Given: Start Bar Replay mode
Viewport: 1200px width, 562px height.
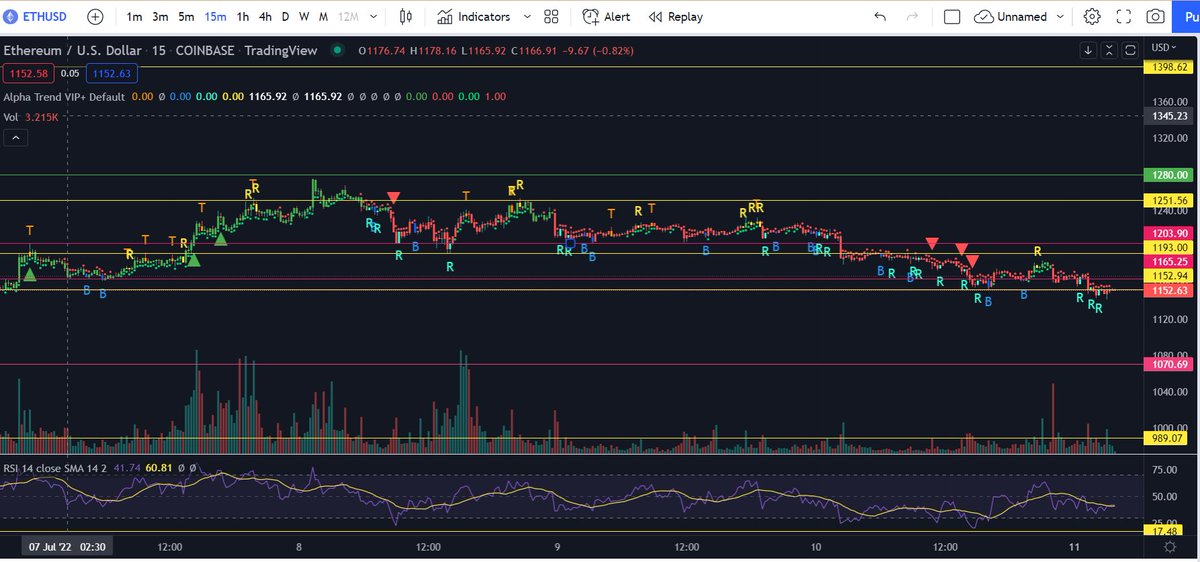Looking at the screenshot, I should click(675, 17).
